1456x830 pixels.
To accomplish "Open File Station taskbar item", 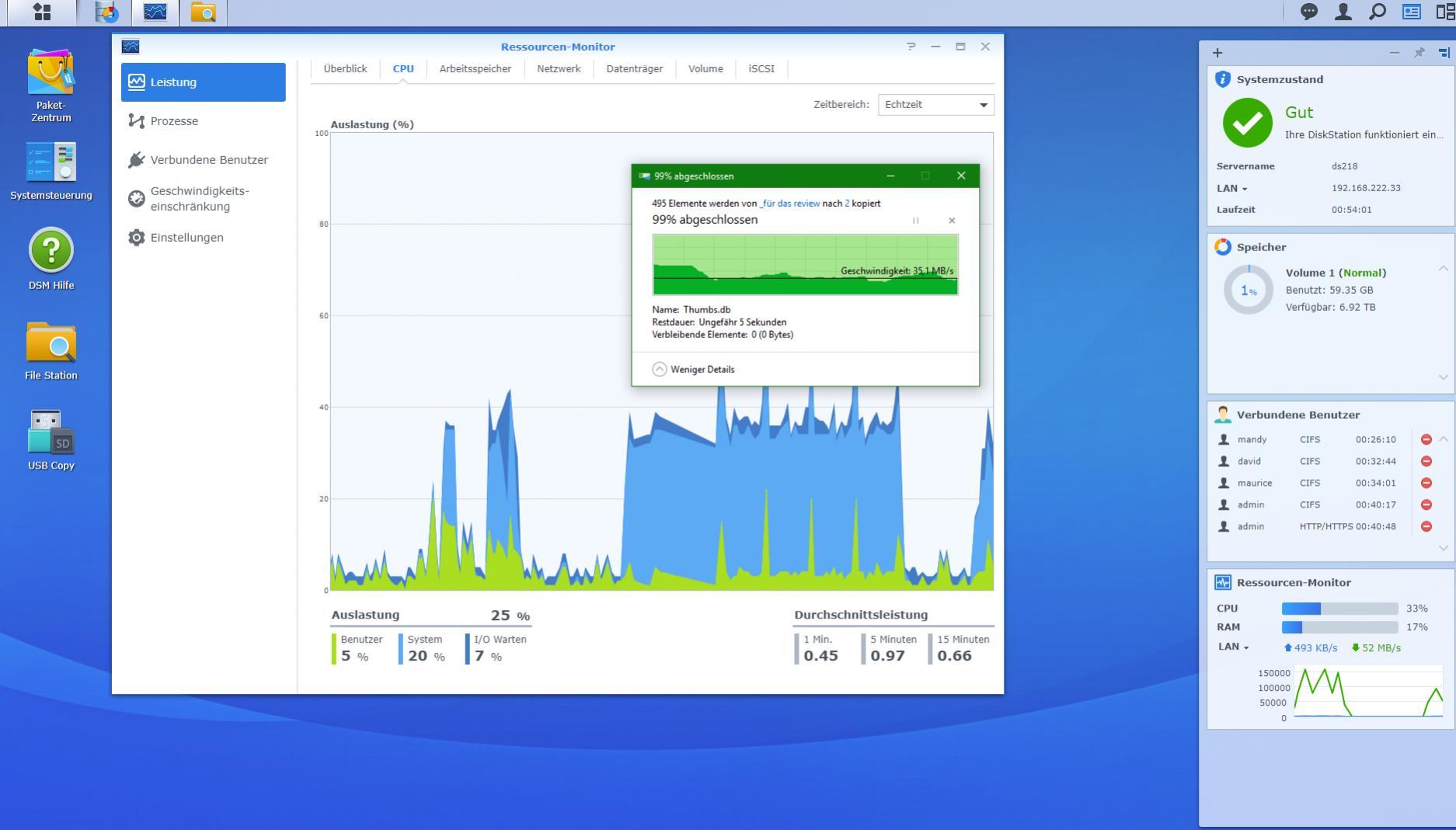I will click(x=204, y=12).
